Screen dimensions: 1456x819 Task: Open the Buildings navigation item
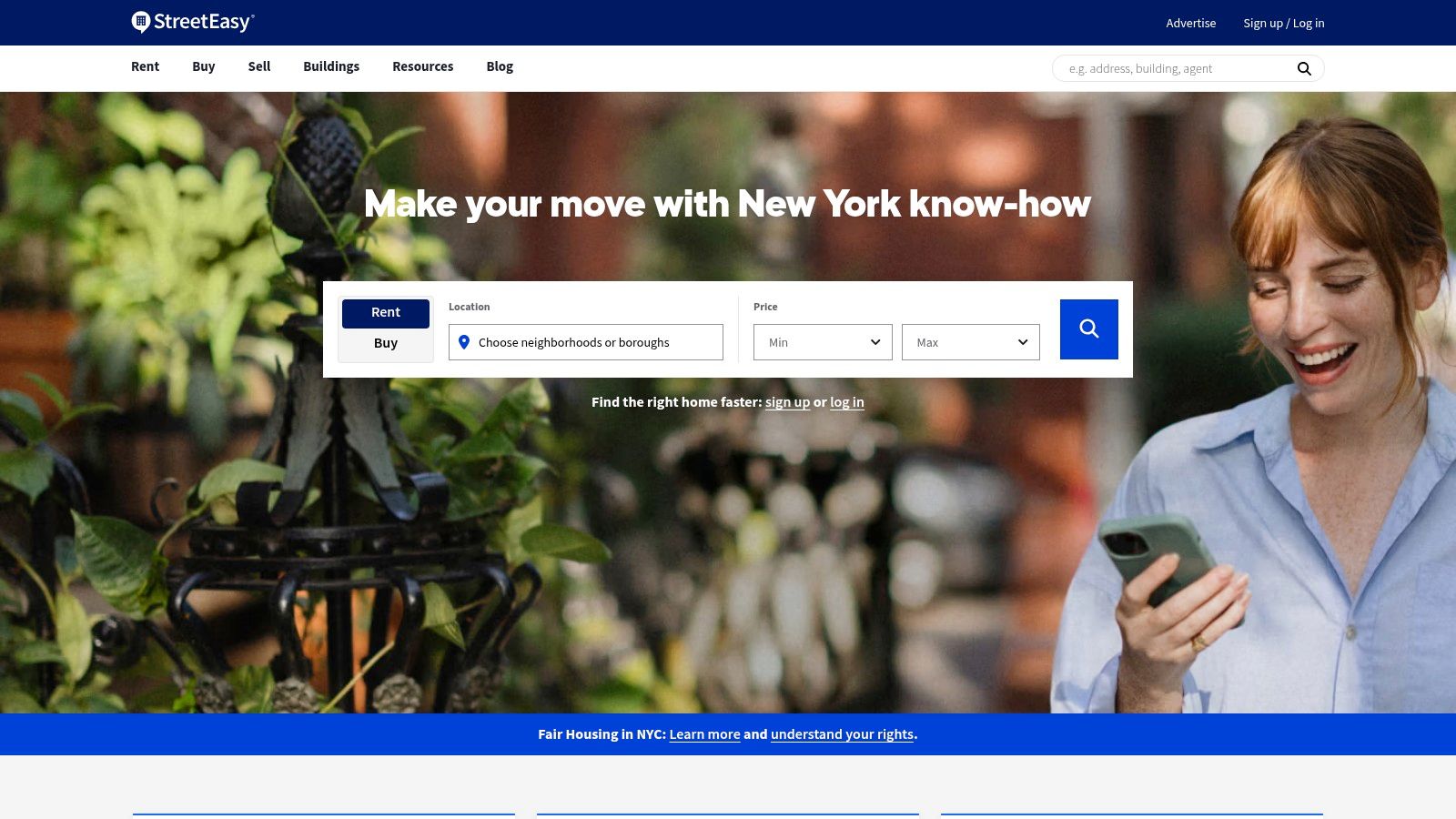[x=331, y=66]
